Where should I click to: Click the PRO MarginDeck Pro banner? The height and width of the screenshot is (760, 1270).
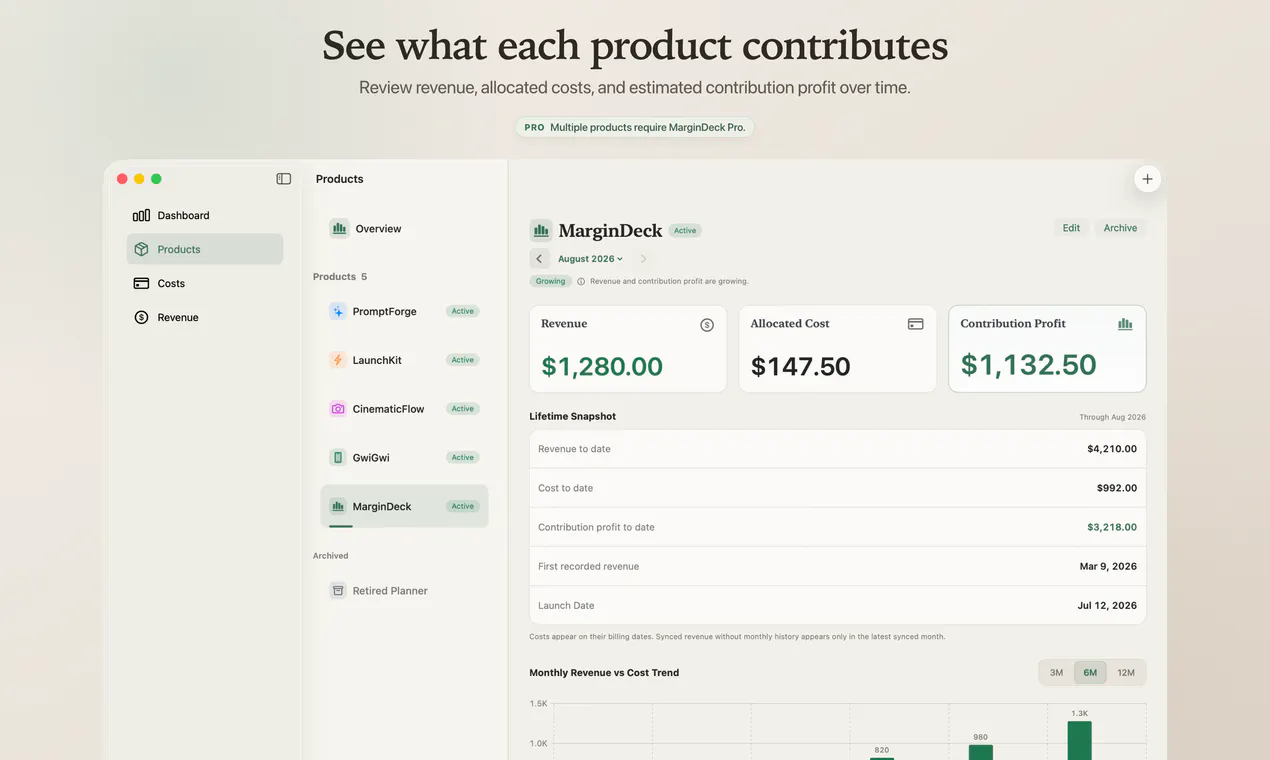[x=635, y=127]
